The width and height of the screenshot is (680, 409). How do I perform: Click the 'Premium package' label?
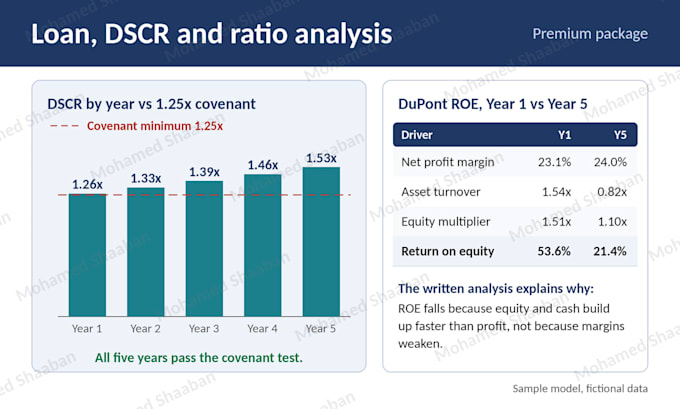click(x=590, y=34)
